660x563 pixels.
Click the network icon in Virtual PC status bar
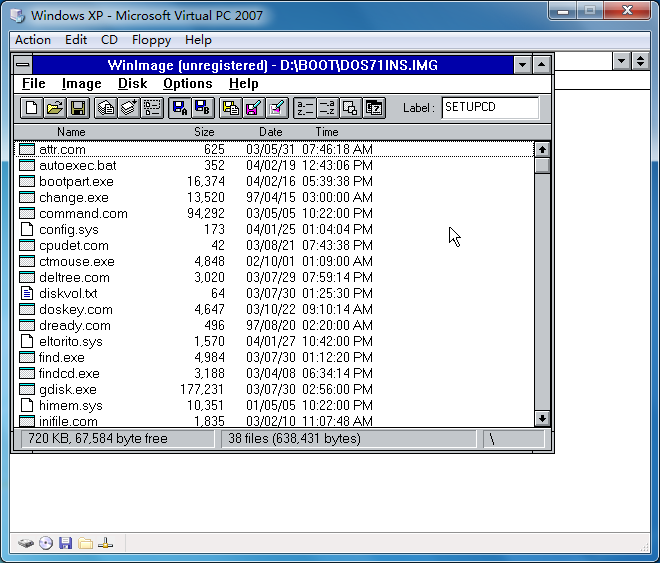tap(107, 543)
